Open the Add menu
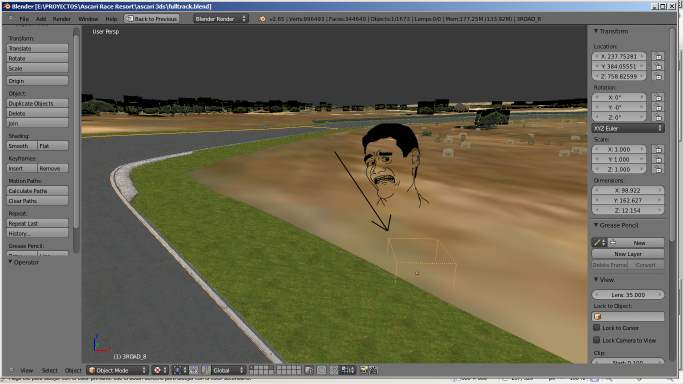 pyautogui.click(x=41, y=19)
